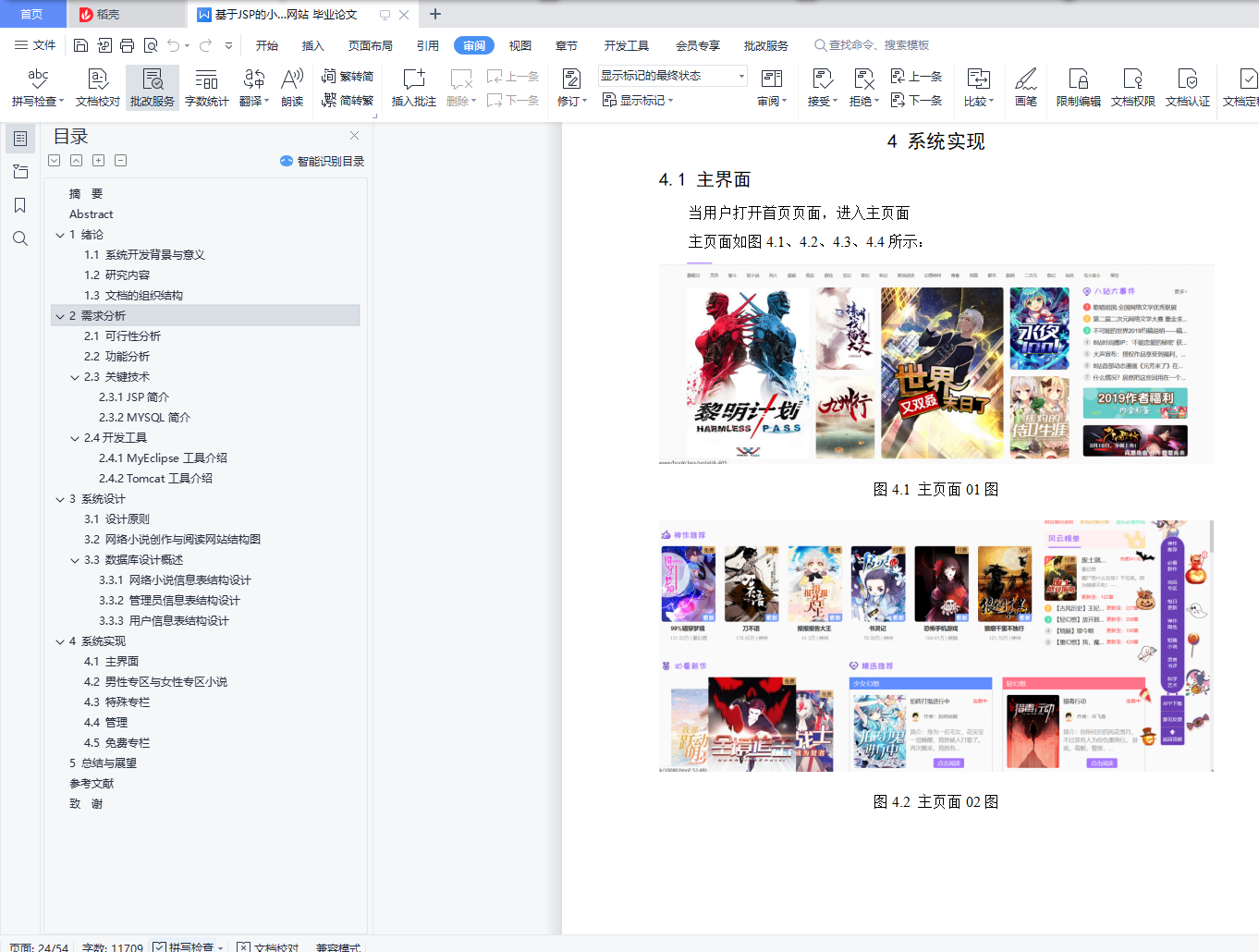Switch to the 会员专享 ribbon tab

[x=698, y=45]
